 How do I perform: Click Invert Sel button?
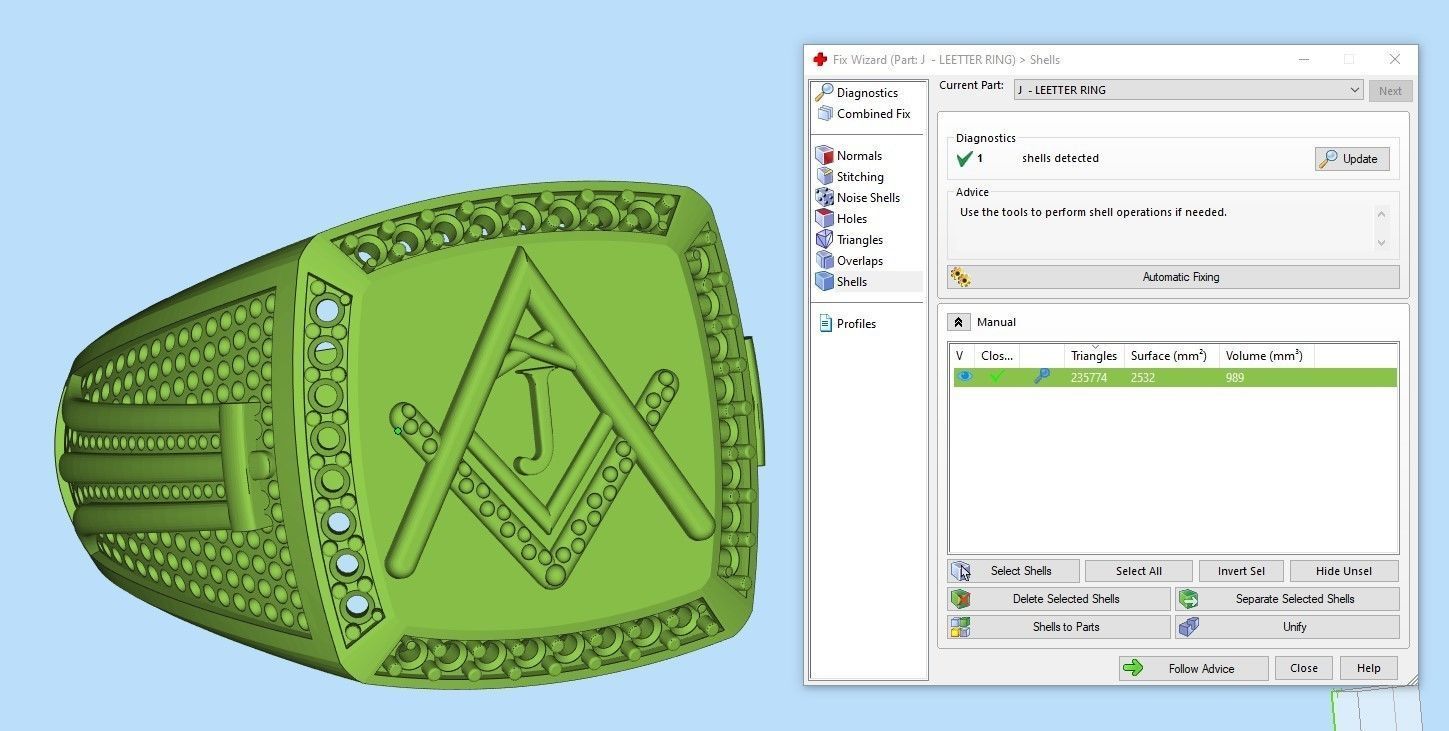click(1241, 571)
